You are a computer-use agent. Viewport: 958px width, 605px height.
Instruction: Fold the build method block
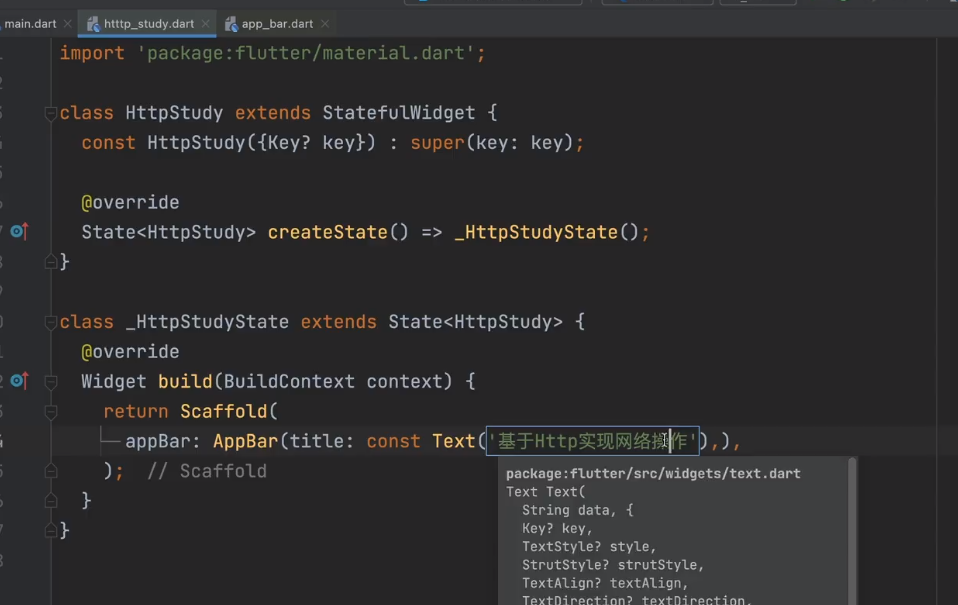click(51, 382)
